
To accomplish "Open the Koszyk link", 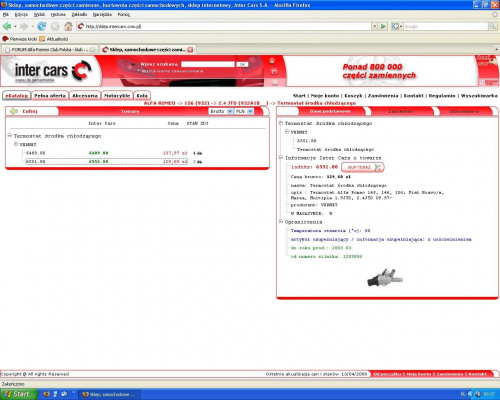I will click(x=353, y=96).
